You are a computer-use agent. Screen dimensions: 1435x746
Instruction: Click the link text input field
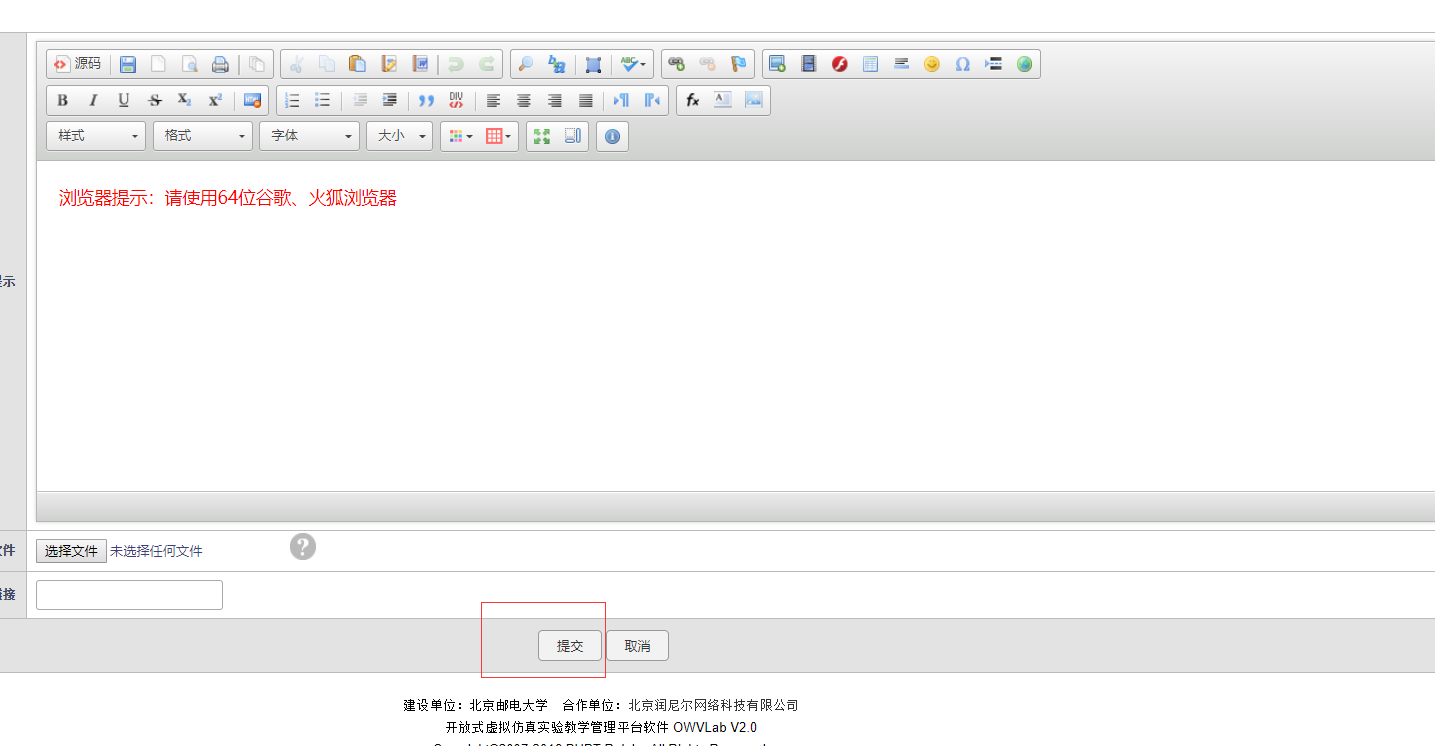click(x=129, y=594)
